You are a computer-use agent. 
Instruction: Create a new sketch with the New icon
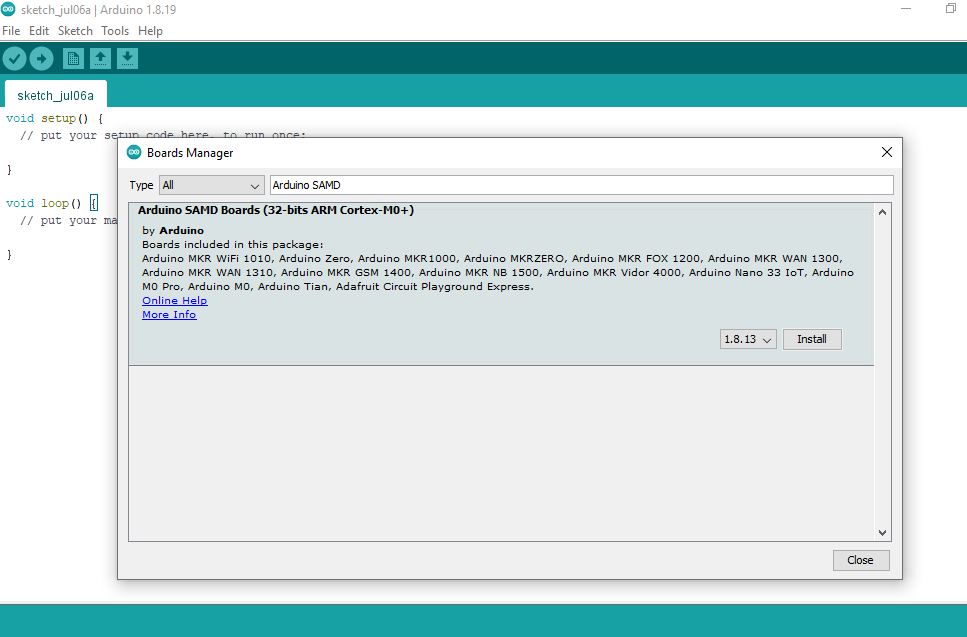click(73, 59)
